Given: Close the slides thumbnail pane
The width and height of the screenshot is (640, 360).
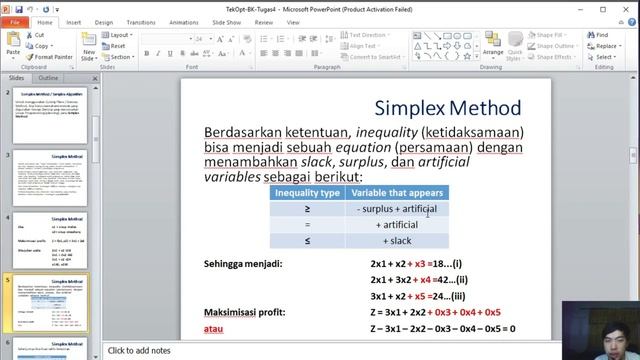Looking at the screenshot, I should click(95, 78).
